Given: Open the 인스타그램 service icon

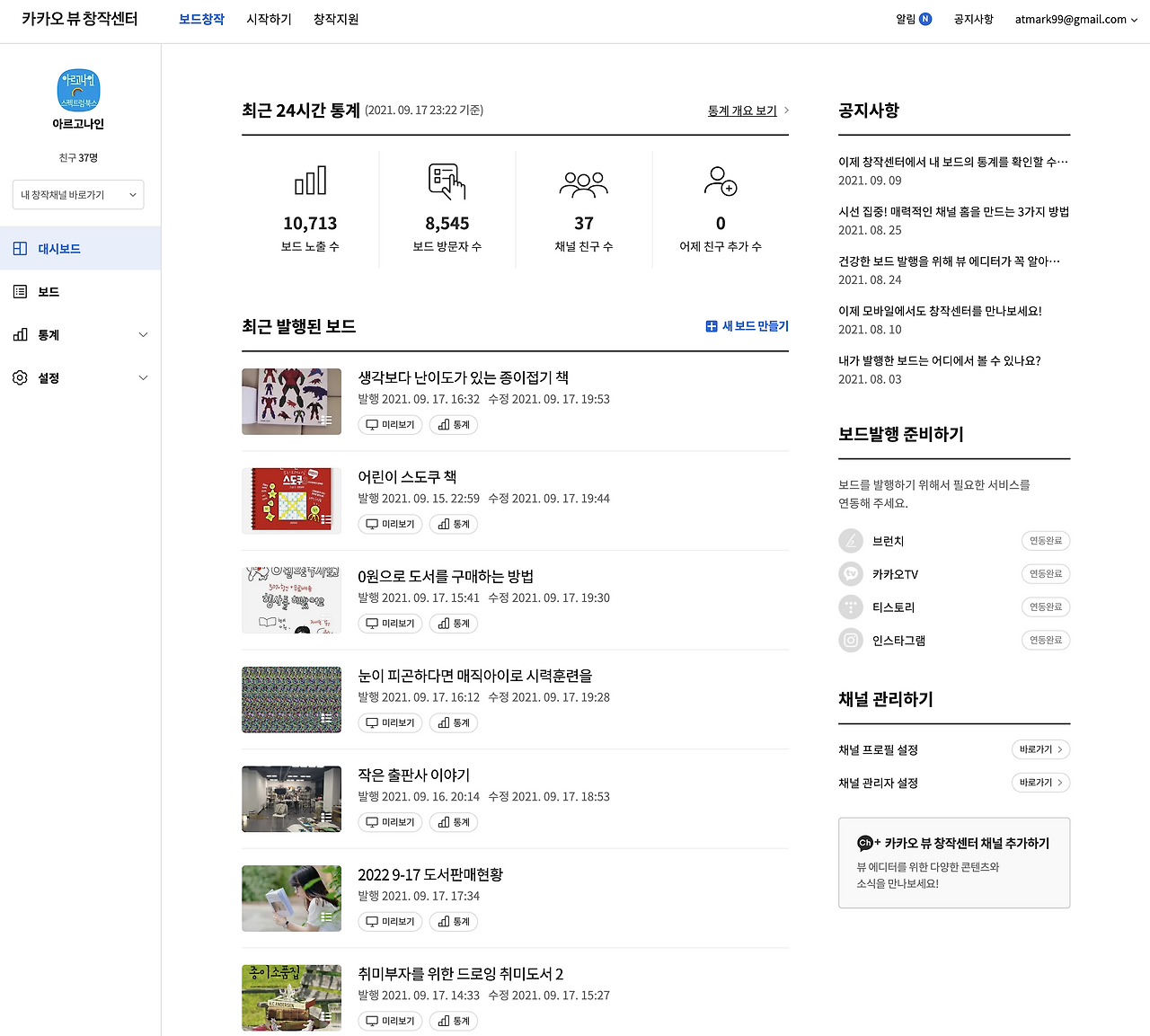Looking at the screenshot, I should 850,640.
